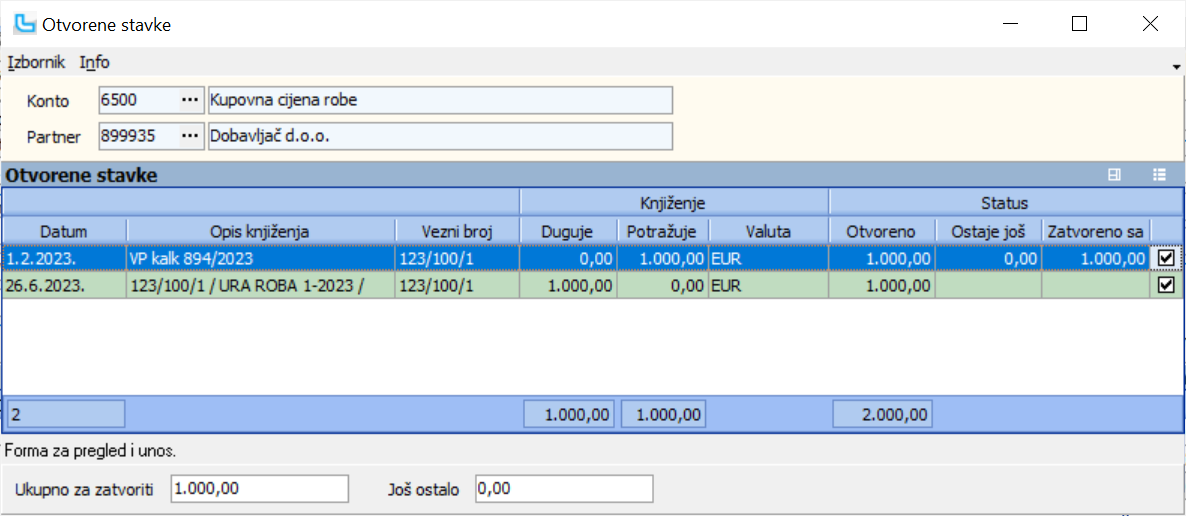Uncheck the checkbox for VP kalk 894/2023 row
The height and width of the screenshot is (516, 1186).
(1165, 259)
